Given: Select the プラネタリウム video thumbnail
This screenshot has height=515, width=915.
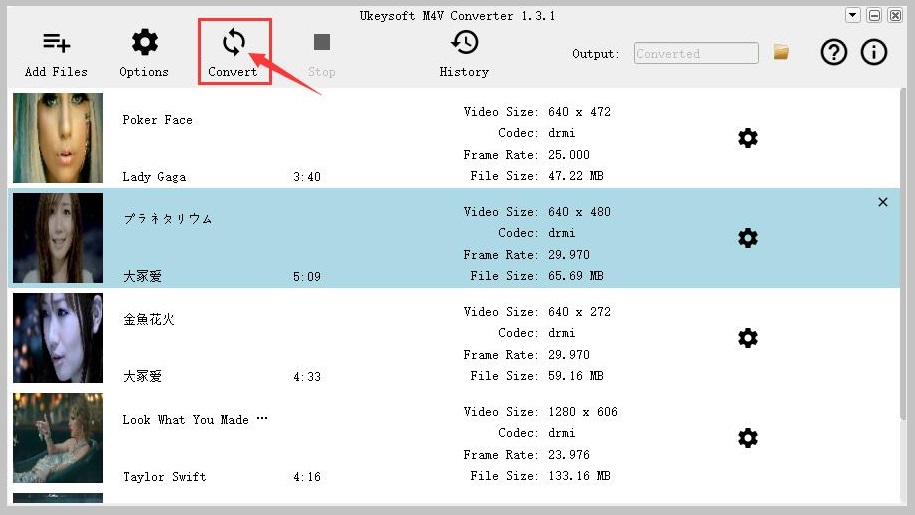Looking at the screenshot, I should (58, 238).
